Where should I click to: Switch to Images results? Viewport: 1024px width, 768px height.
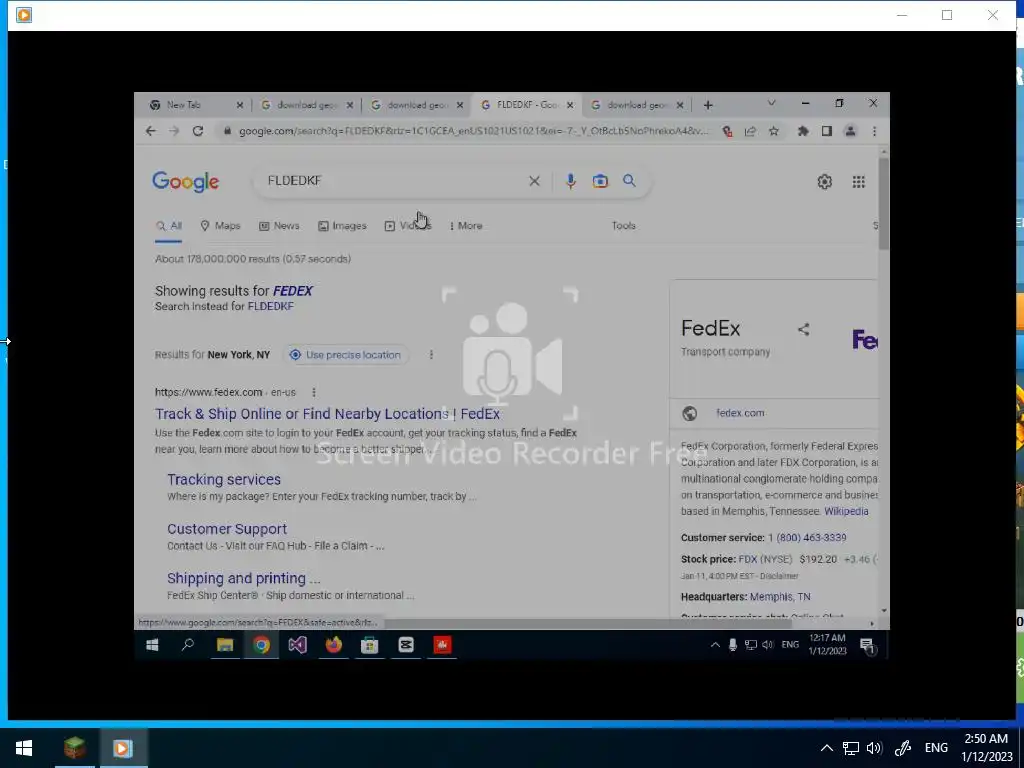pyautogui.click(x=342, y=226)
